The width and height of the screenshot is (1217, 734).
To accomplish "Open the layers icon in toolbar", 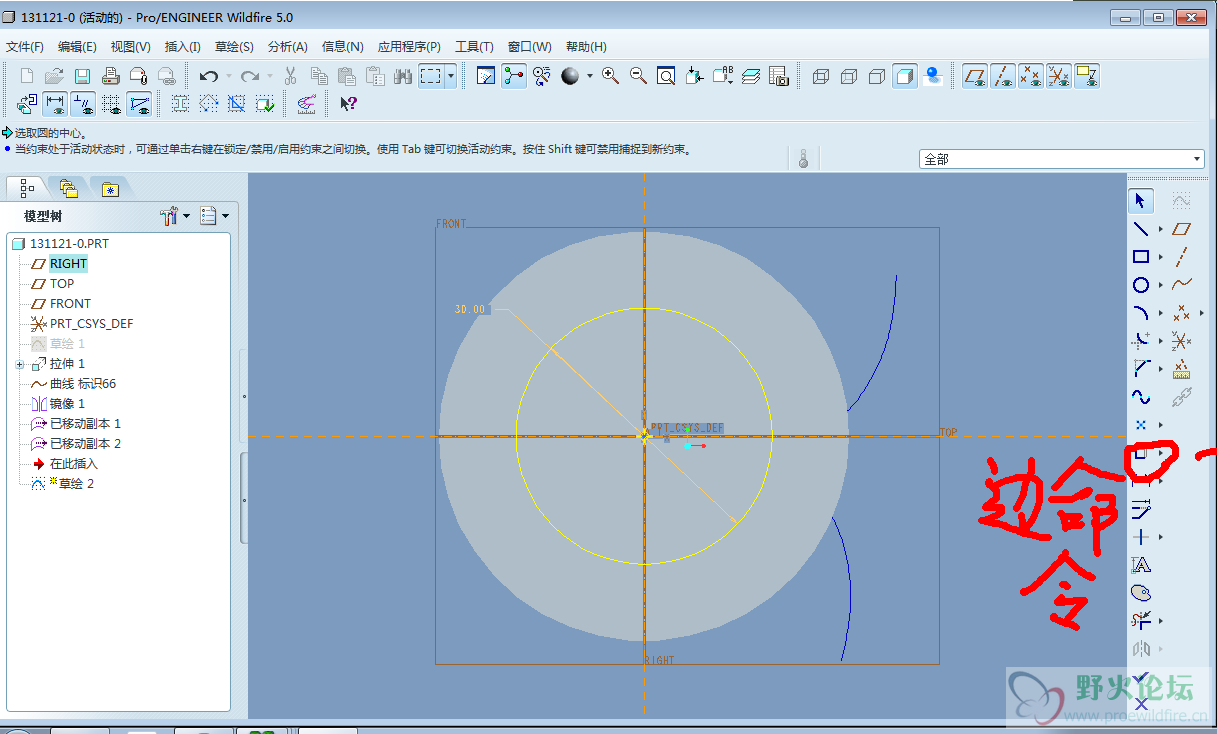I will tap(751, 76).
